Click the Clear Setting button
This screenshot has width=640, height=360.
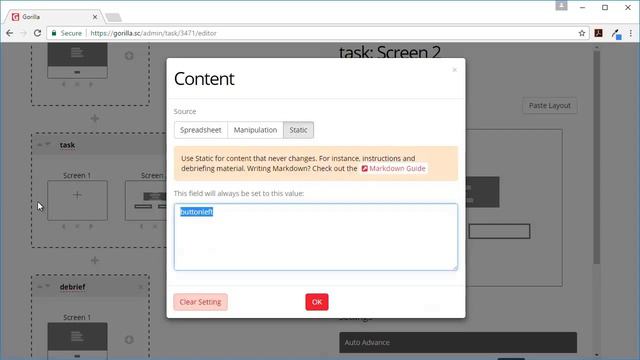tap(200, 302)
